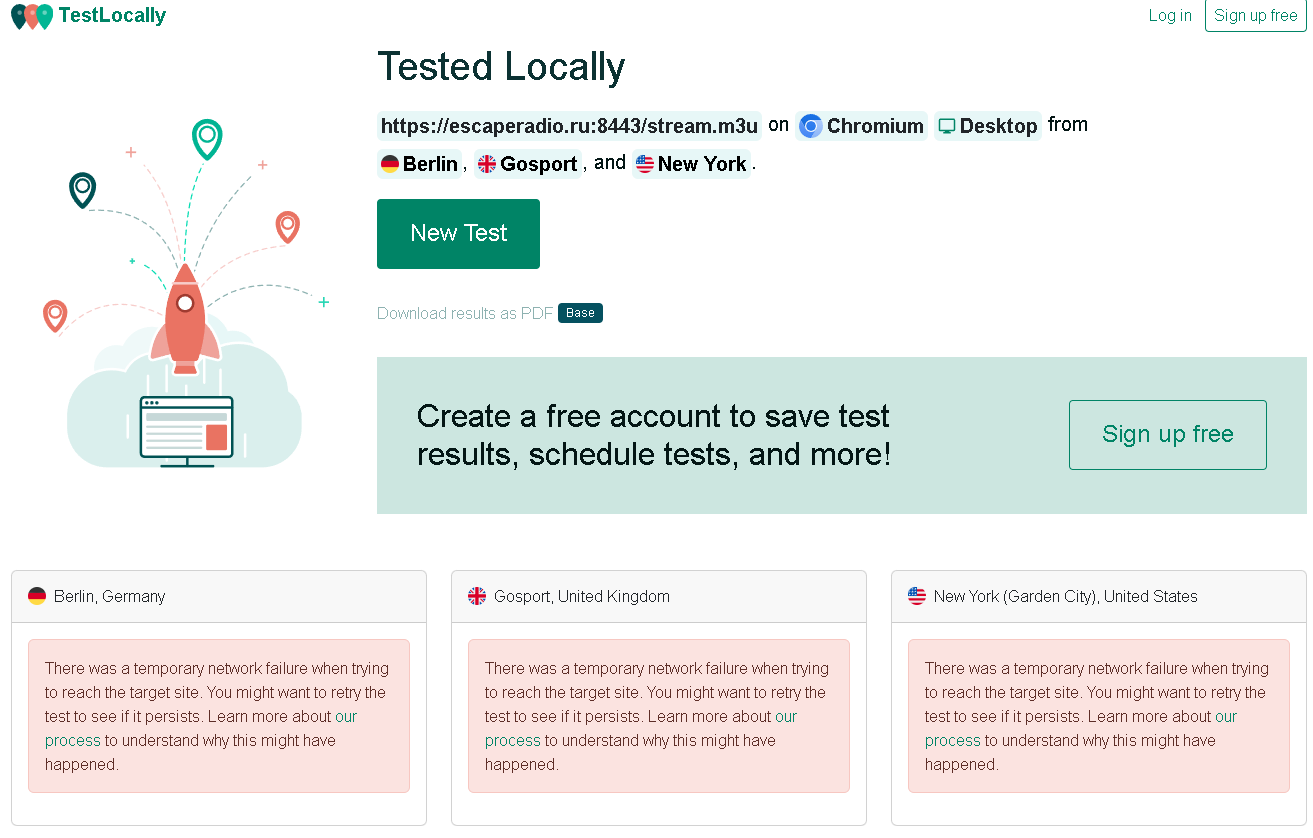Click the German flag beside Berlin tag
The height and width of the screenshot is (838, 1313).
[390, 164]
